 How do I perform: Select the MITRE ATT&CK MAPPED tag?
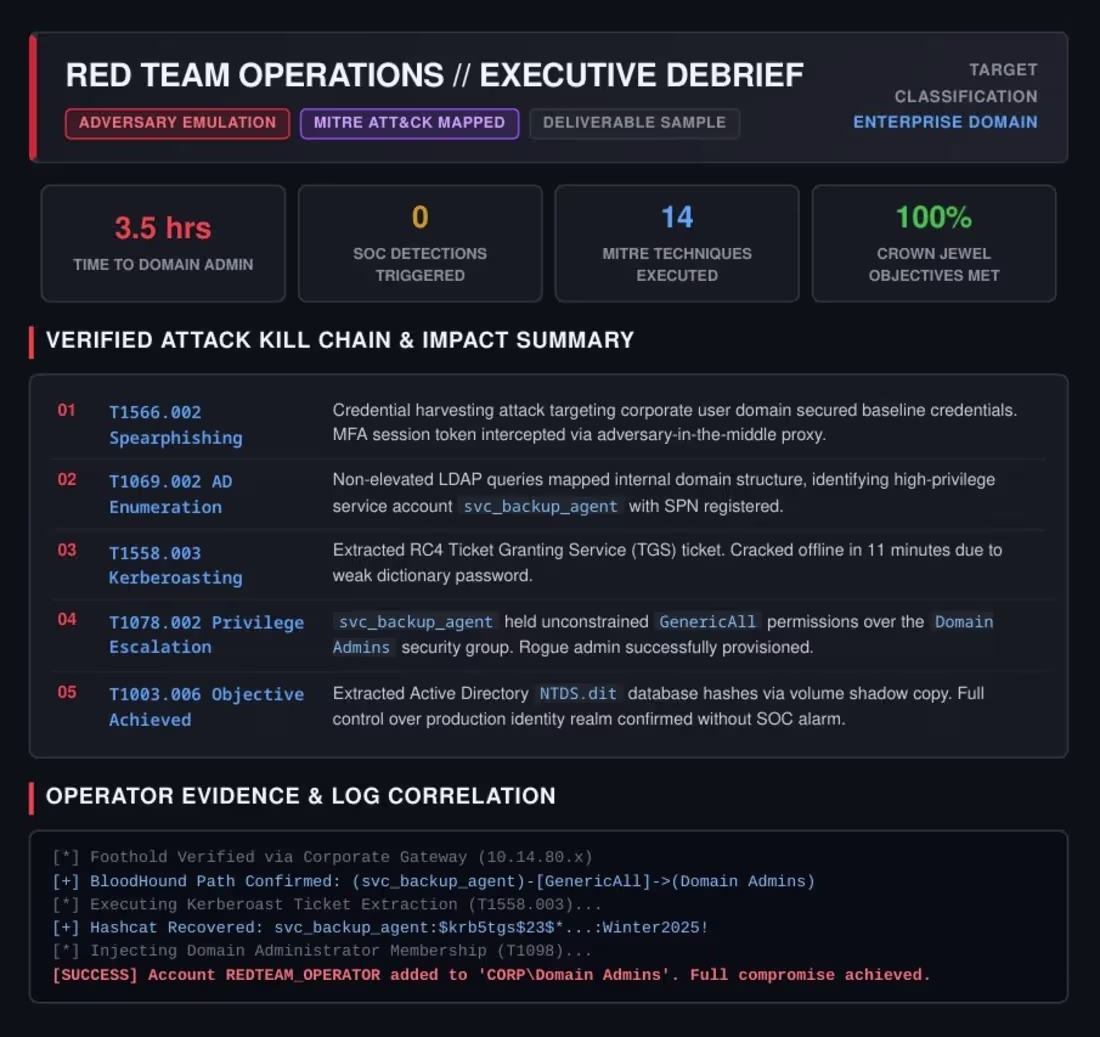pos(409,123)
